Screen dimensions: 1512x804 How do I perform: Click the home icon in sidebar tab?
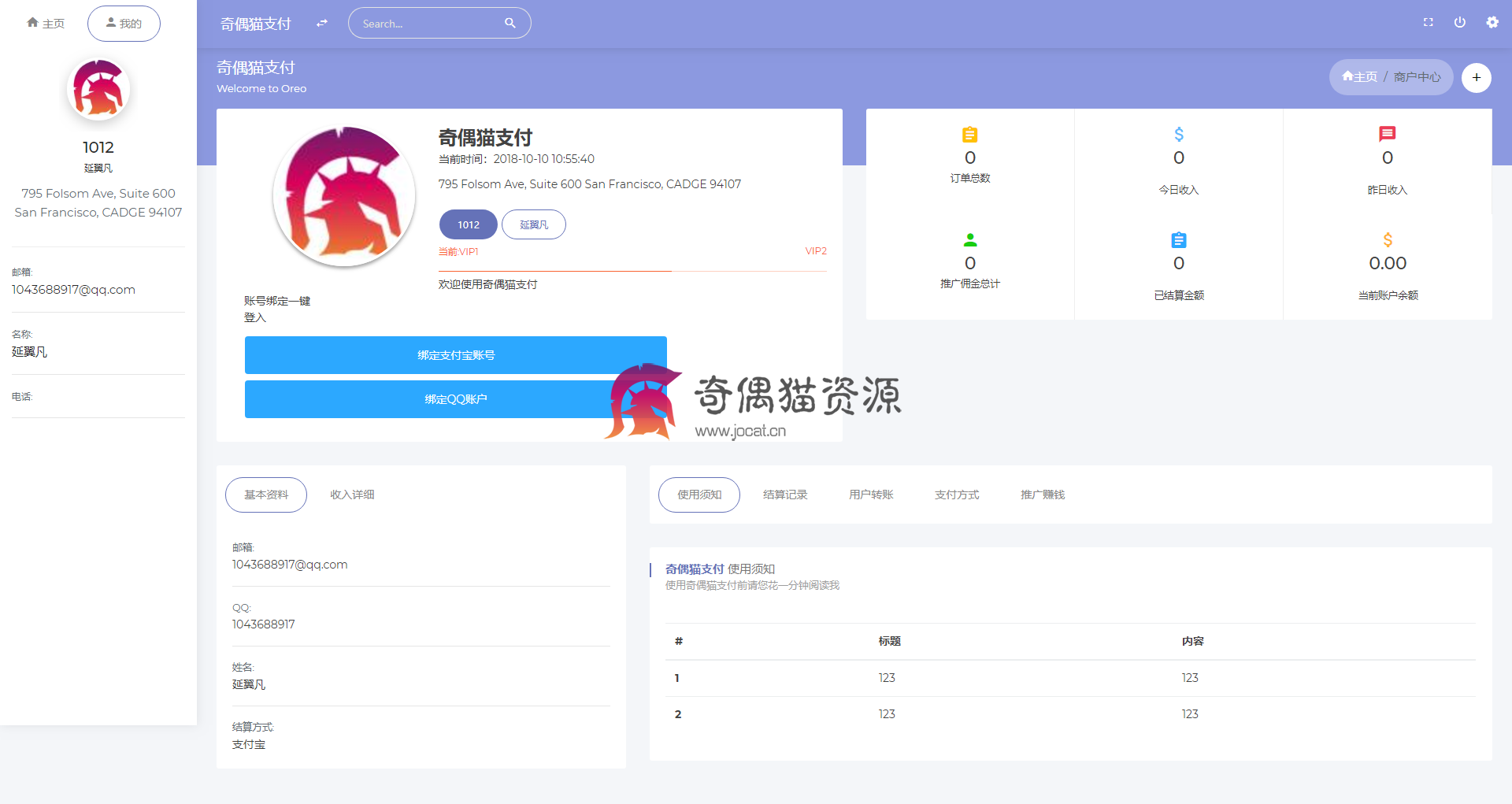point(32,23)
